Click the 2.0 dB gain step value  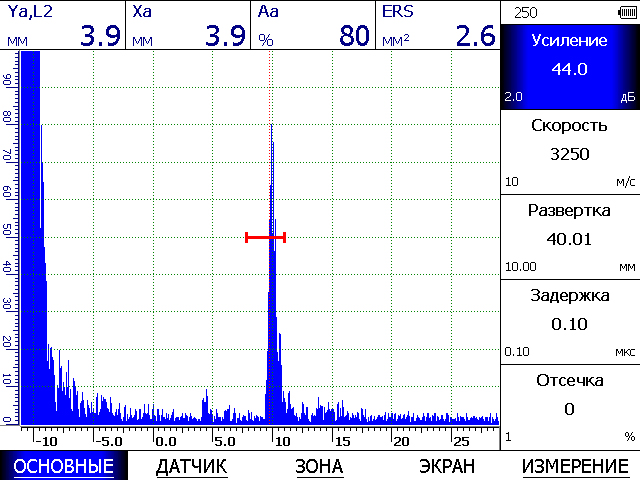(514, 97)
